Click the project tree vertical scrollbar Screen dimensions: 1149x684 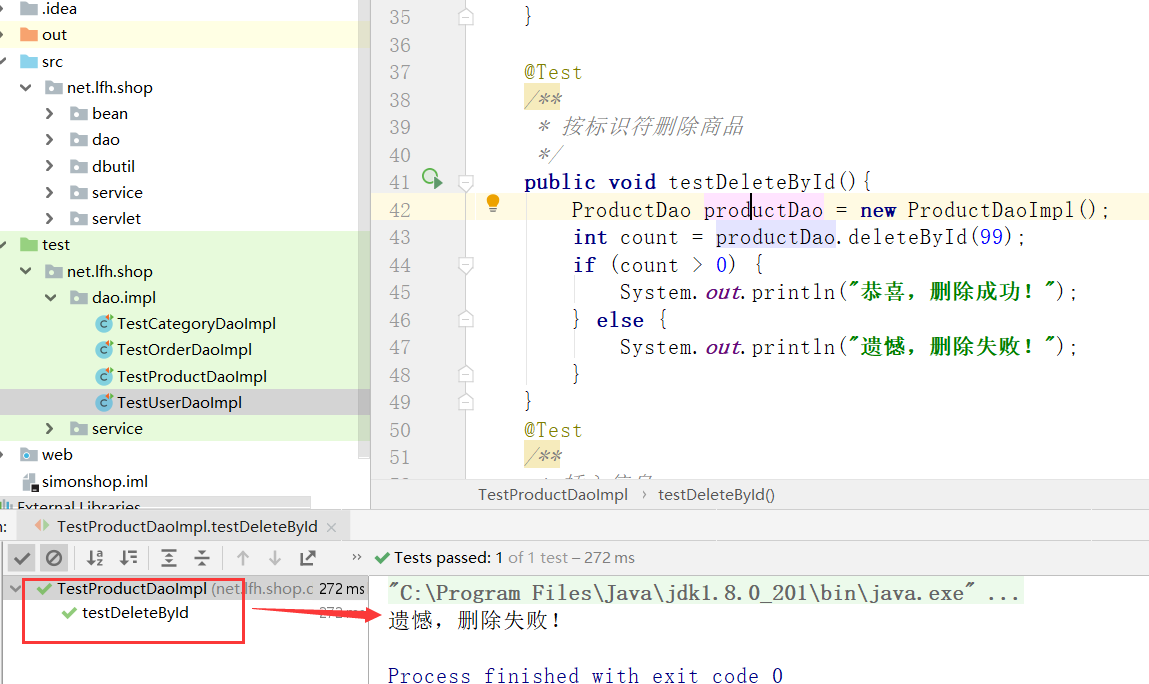pyautogui.click(x=363, y=227)
